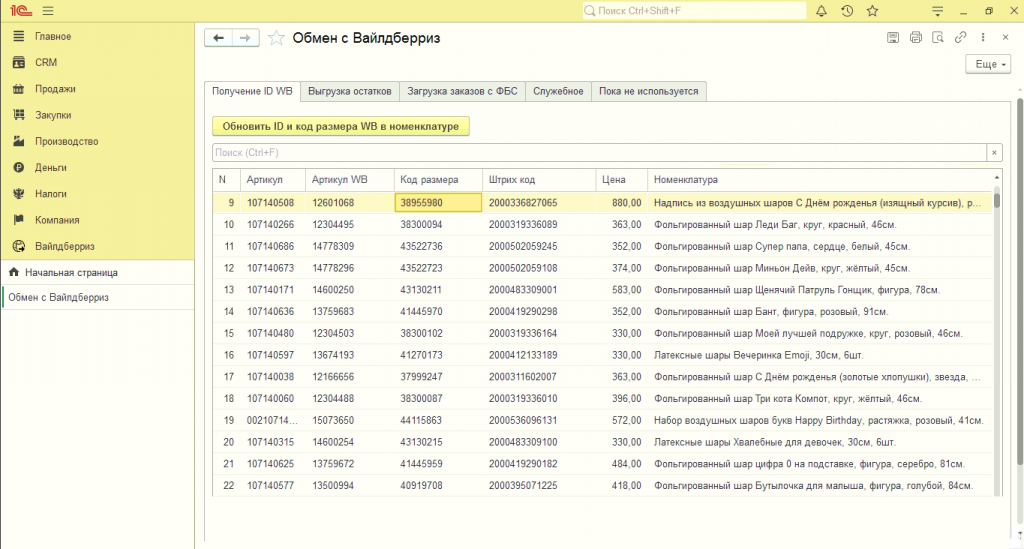Open Производство factory icon

tap(18, 141)
